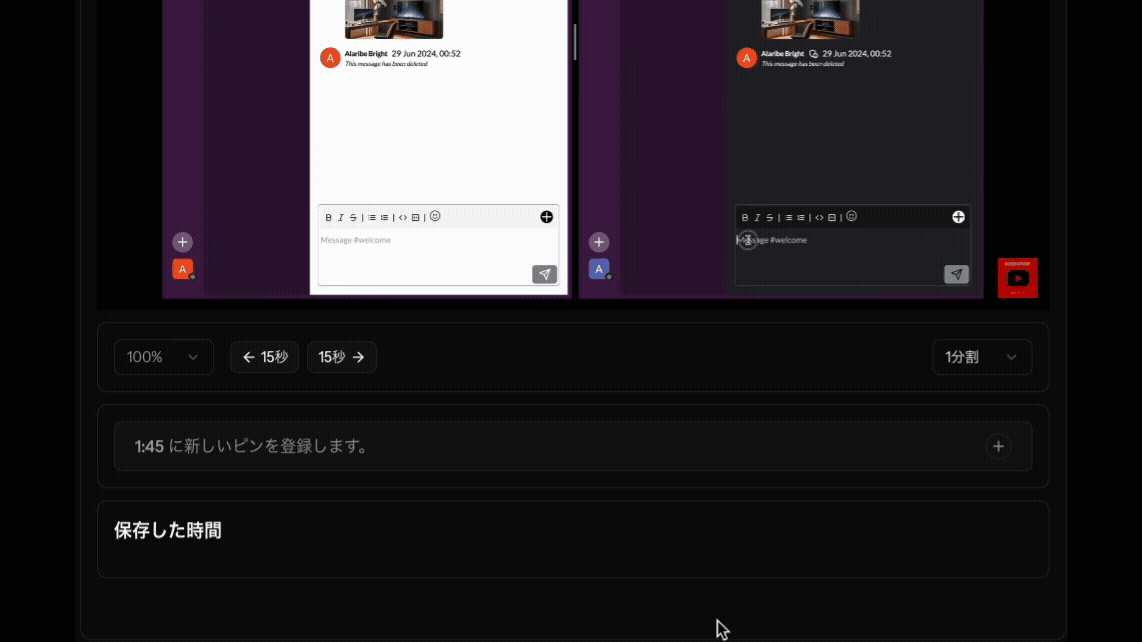Click the red video thumbnail on the right
The height and width of the screenshot is (642, 1142).
tap(1017, 277)
